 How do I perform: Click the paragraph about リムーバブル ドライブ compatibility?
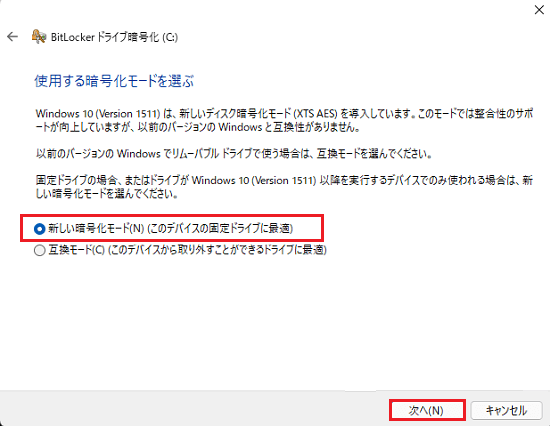click(x=234, y=154)
